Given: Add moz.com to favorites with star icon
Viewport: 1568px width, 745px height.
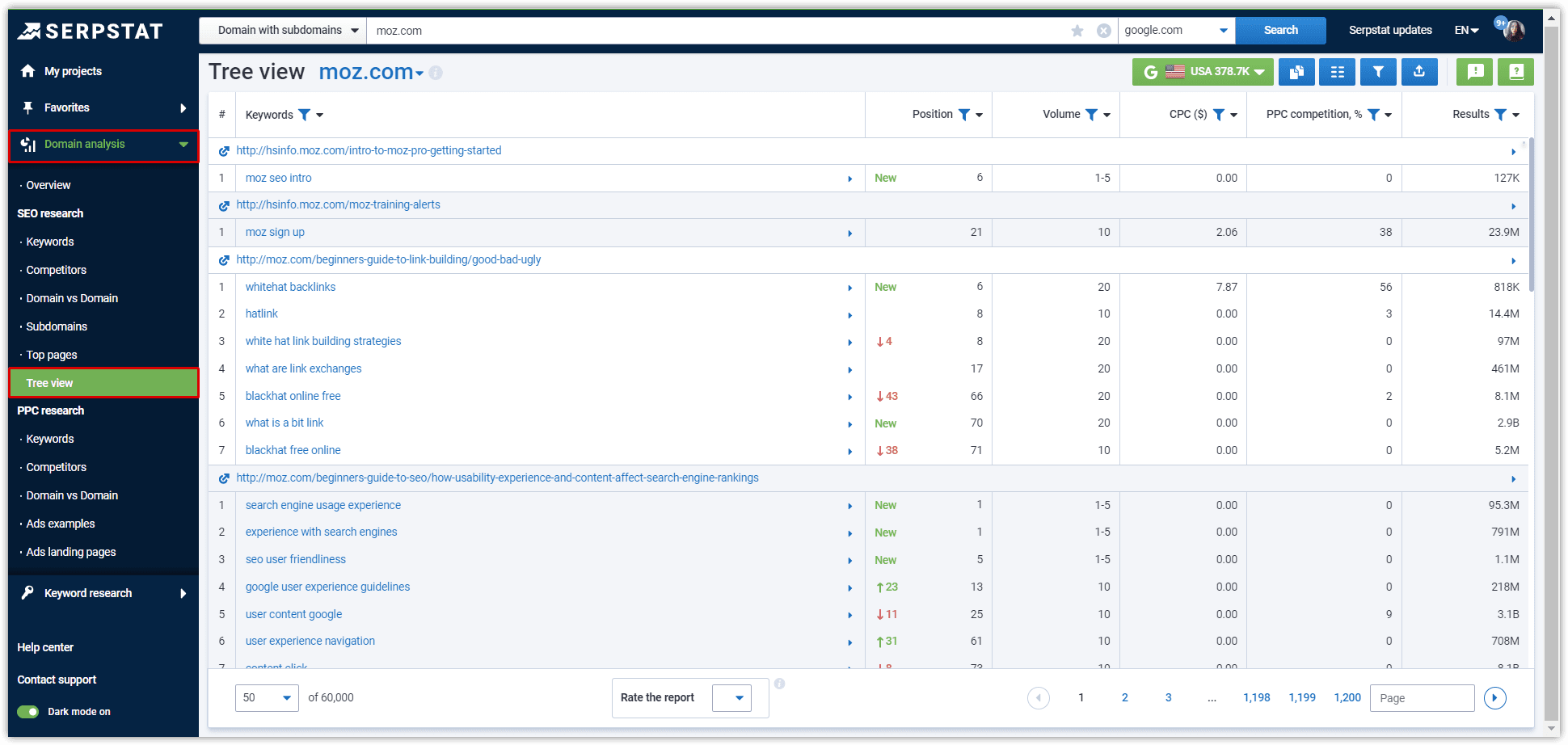Looking at the screenshot, I should coord(1077,31).
